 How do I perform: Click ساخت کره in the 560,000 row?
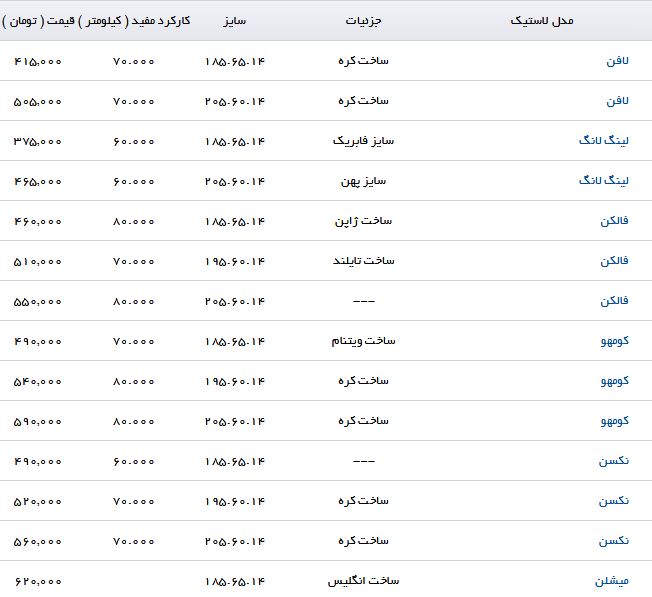coord(363,541)
